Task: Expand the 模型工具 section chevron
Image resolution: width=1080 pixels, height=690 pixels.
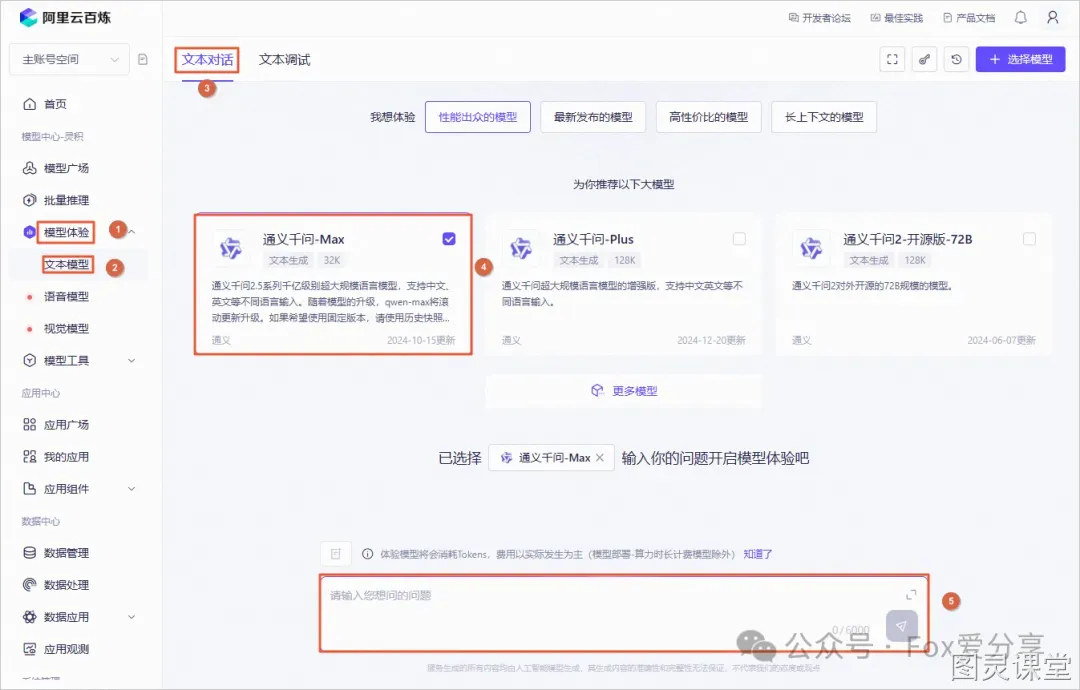Action: (132, 360)
